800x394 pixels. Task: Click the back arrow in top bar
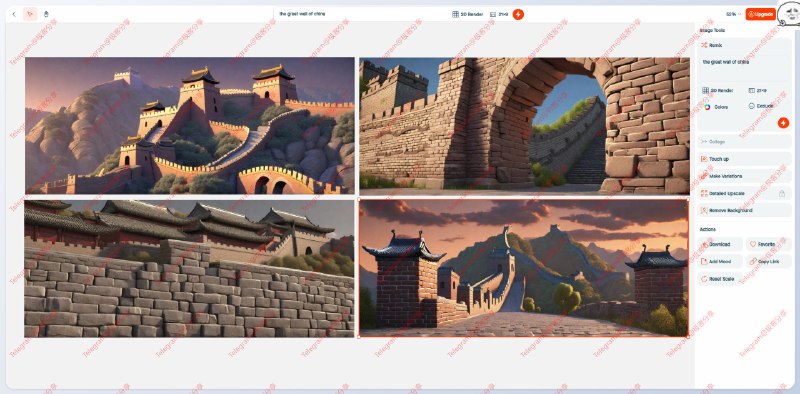(14, 14)
